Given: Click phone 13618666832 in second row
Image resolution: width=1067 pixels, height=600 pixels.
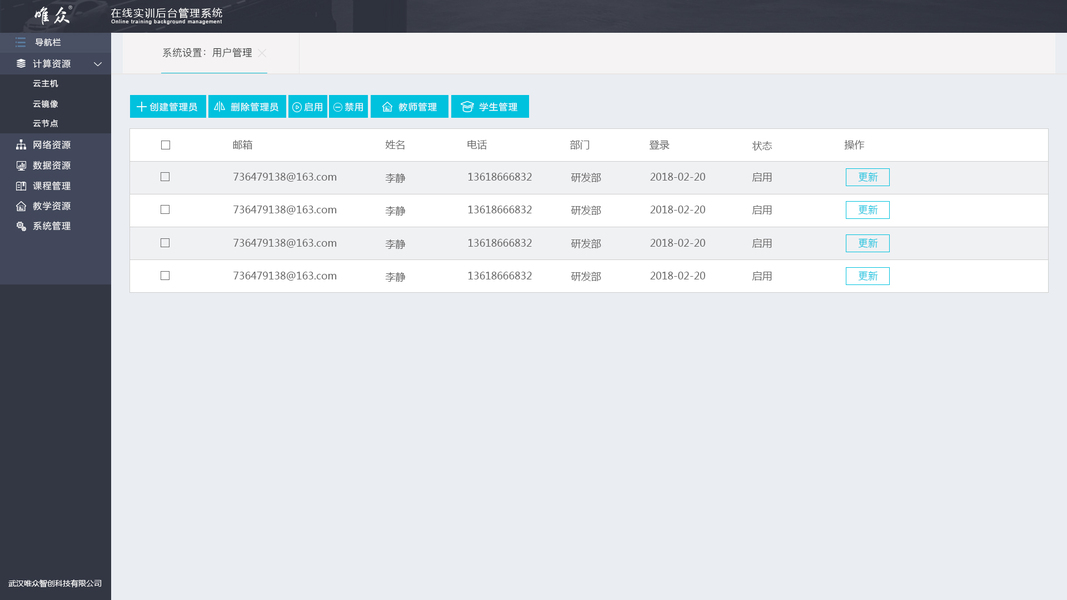Looking at the screenshot, I should 499,210.
